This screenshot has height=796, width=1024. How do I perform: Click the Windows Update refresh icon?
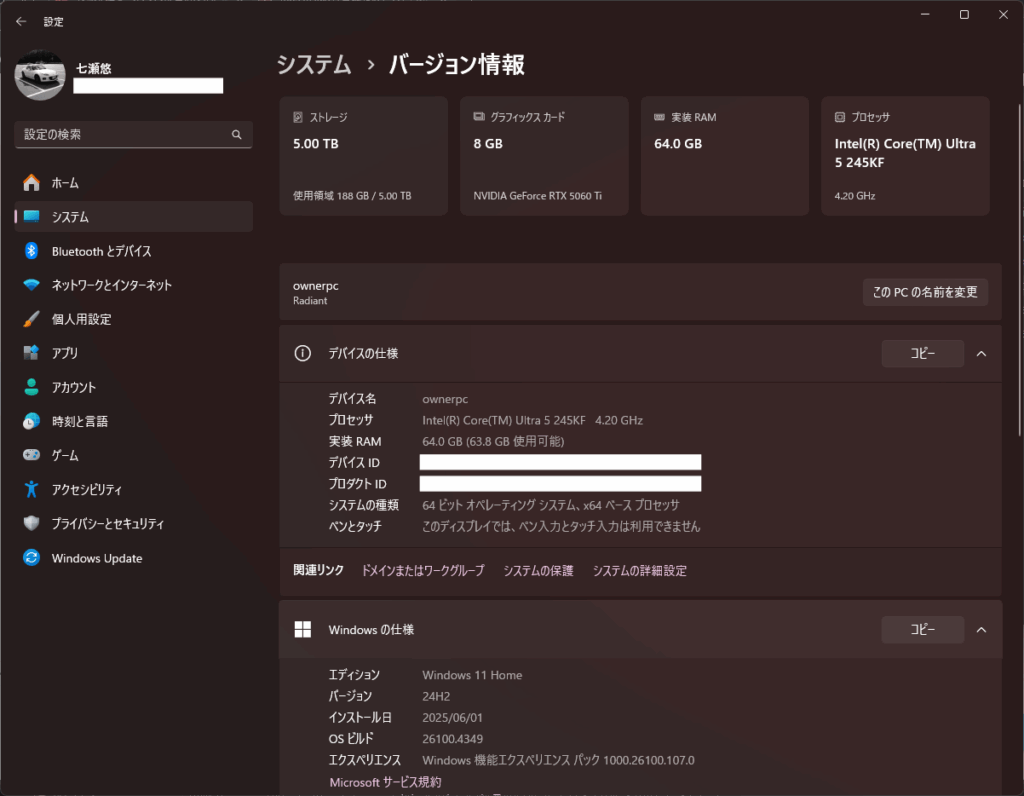31,558
